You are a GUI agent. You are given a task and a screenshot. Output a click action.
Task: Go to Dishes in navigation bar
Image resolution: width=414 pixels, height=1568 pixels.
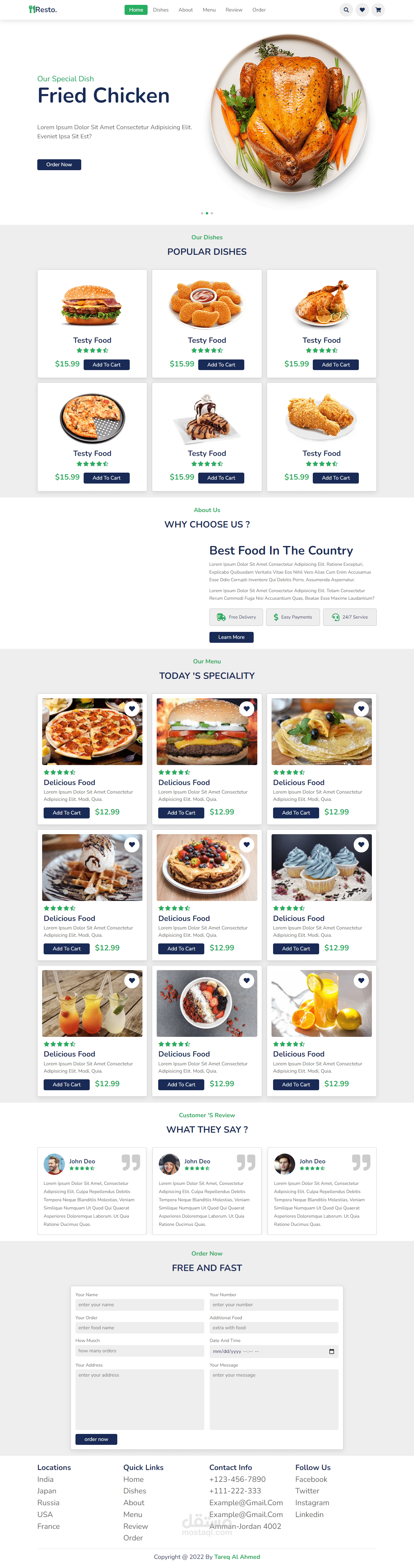coord(161,10)
